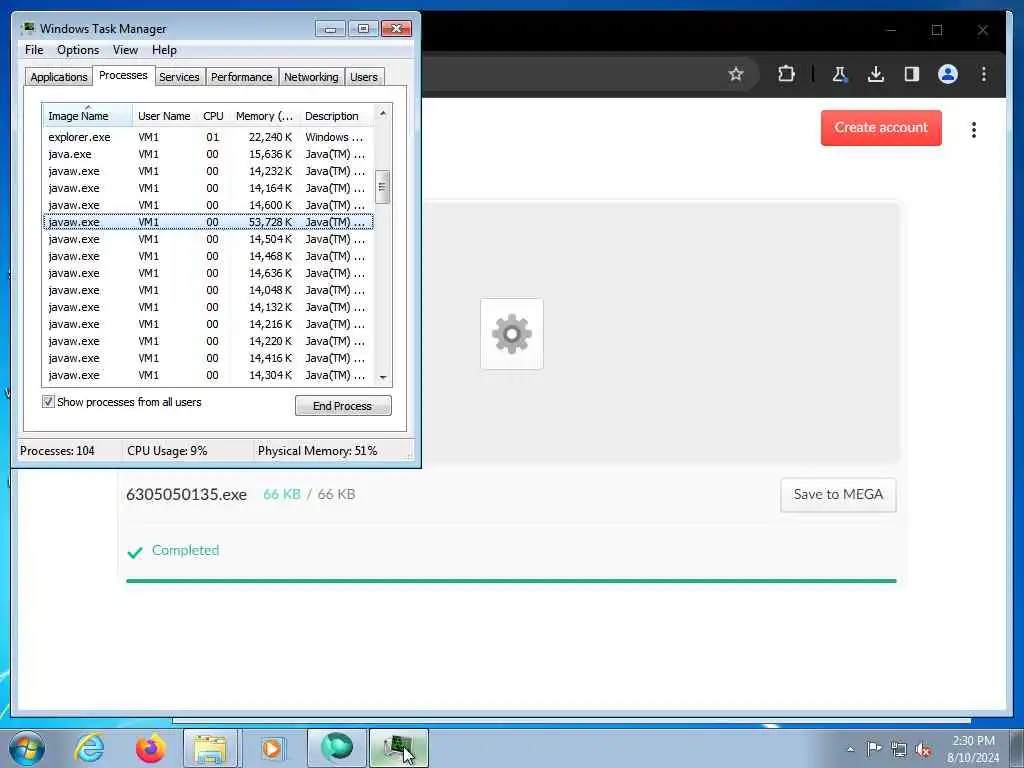Select the explorer.exe process row
Image resolution: width=1024 pixels, height=768 pixels.
pos(208,137)
